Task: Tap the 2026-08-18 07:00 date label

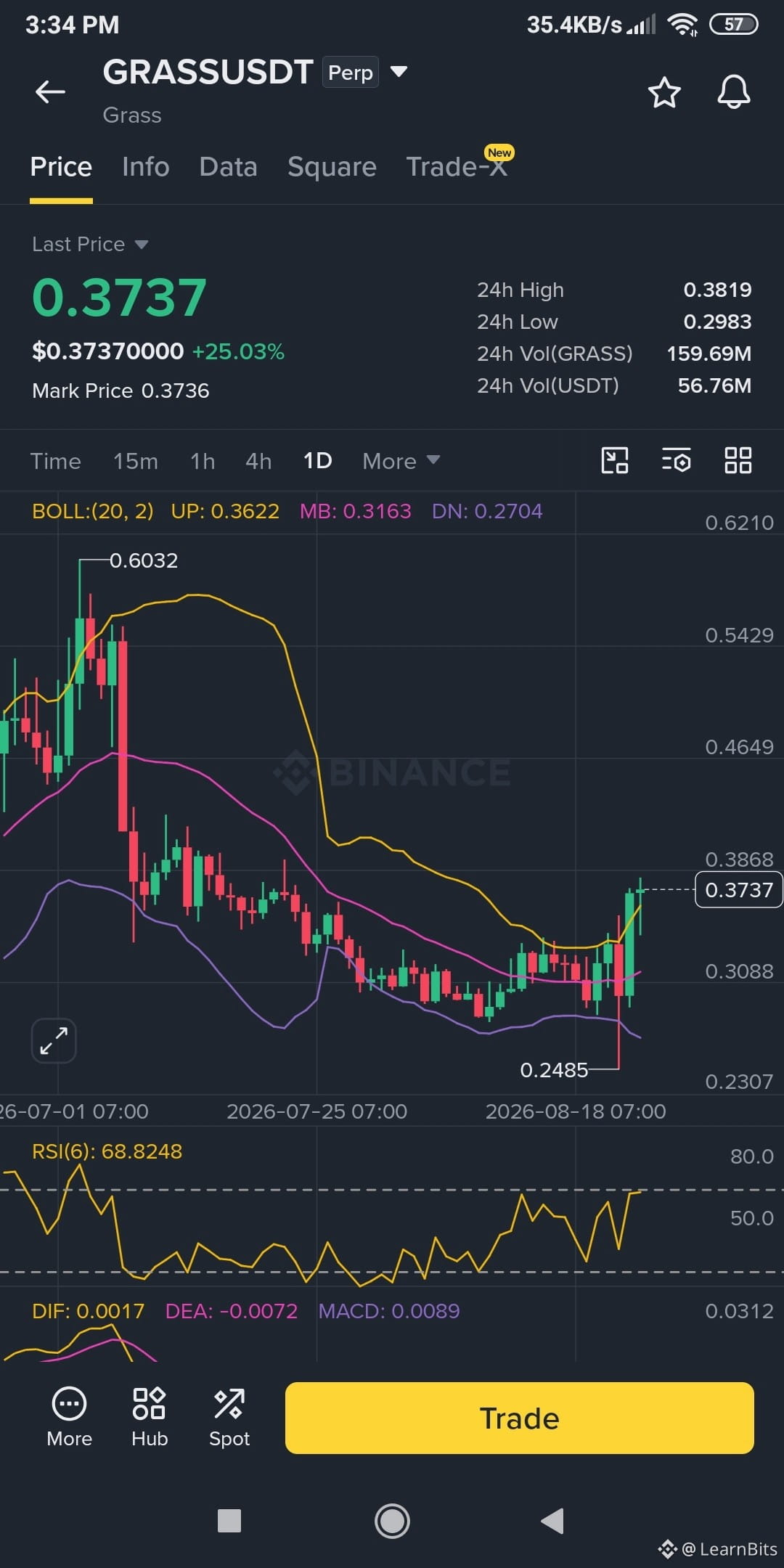Action: [x=576, y=1111]
